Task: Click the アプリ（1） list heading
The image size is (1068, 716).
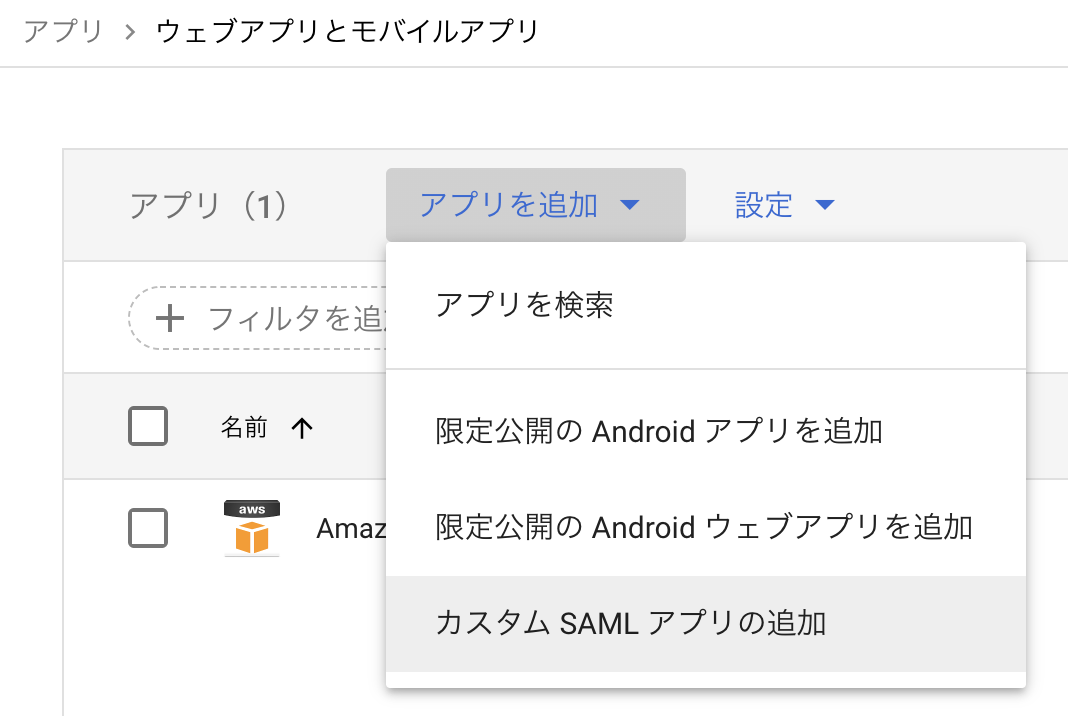Action: [209, 206]
